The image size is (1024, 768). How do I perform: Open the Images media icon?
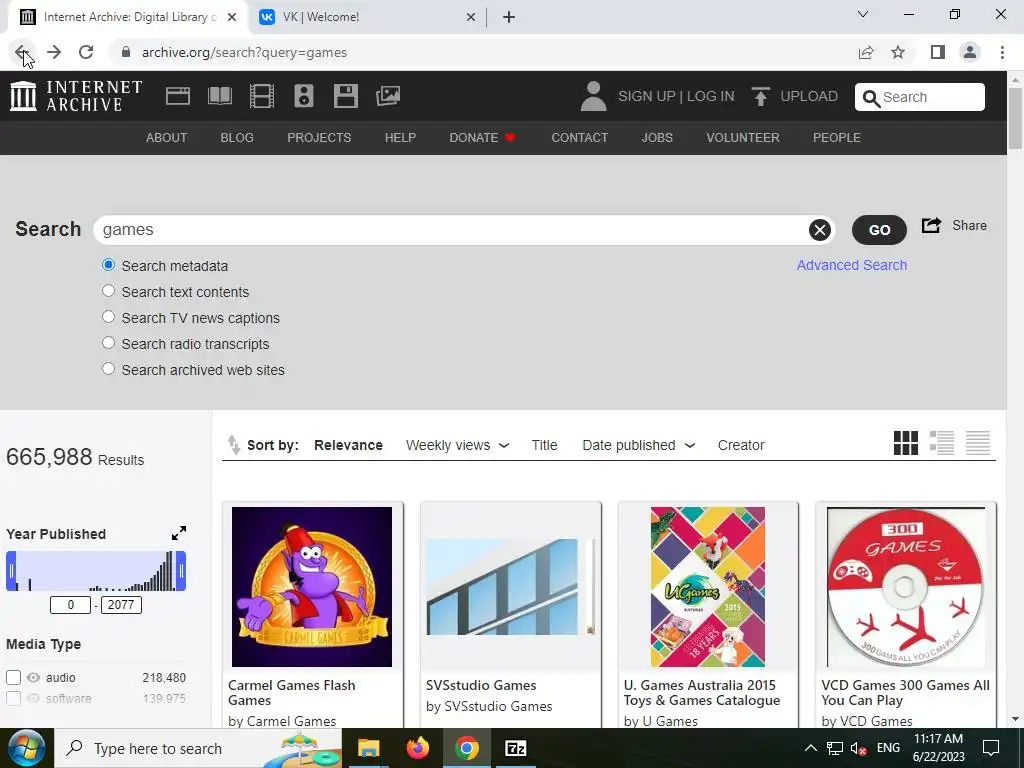tap(388, 96)
